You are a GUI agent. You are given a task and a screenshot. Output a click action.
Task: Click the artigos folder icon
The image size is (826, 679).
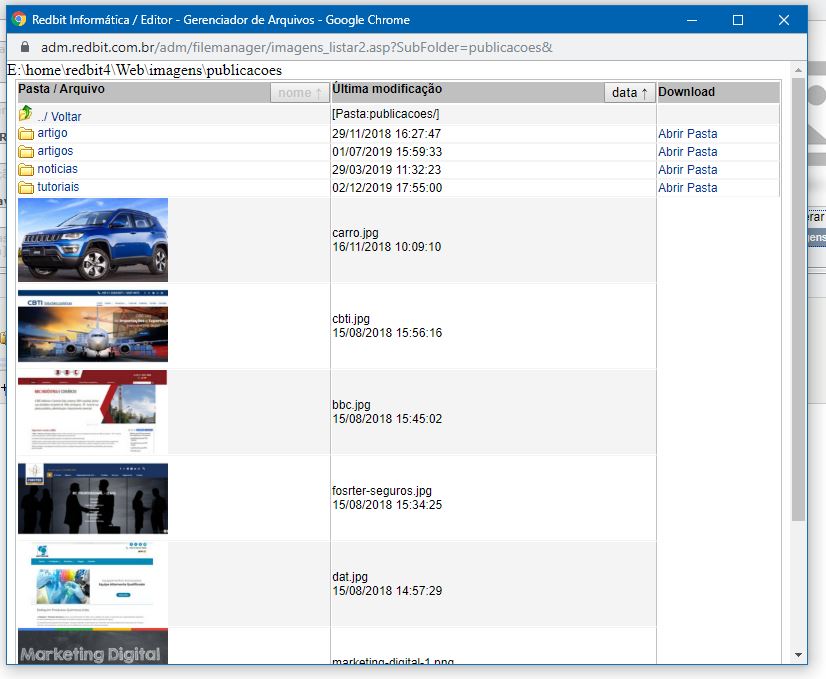tap(26, 152)
